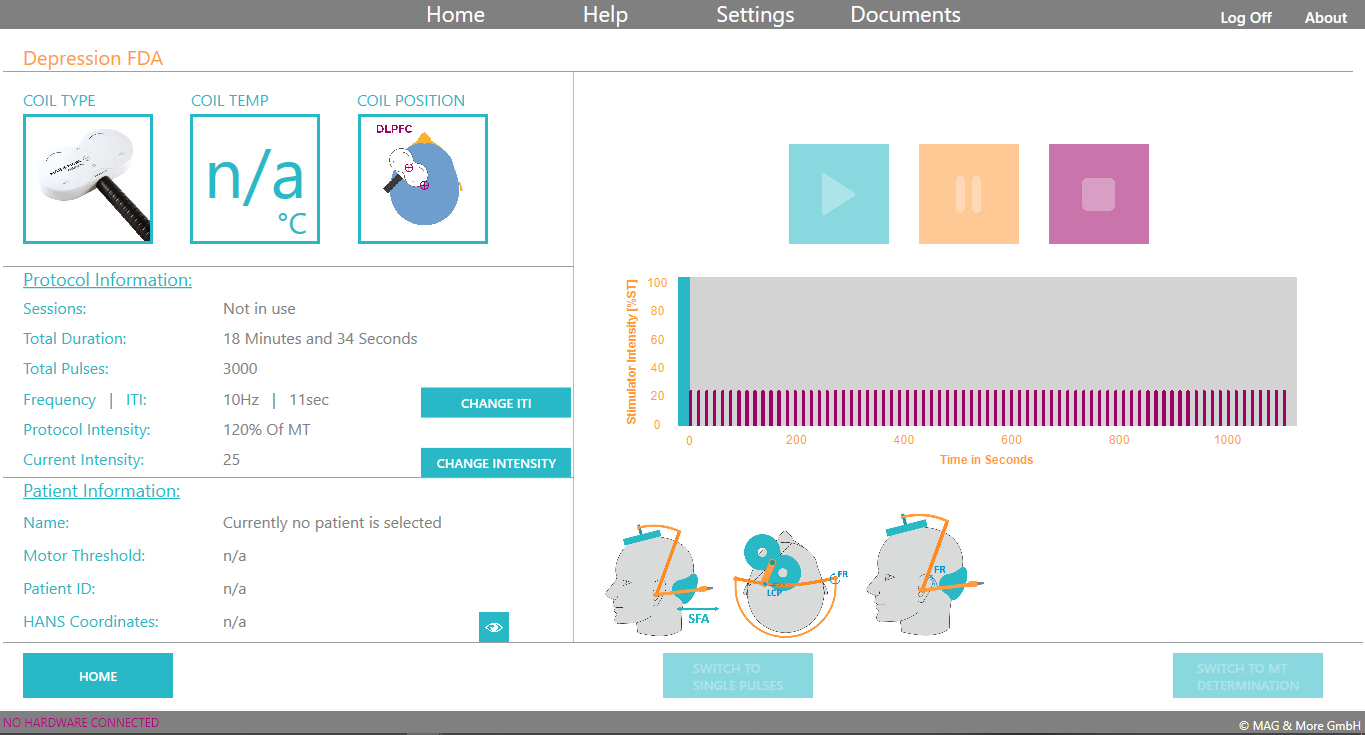Viewport: 1365px width, 735px height.
Task: Open the Documents menu
Action: pyautogui.click(x=905, y=15)
